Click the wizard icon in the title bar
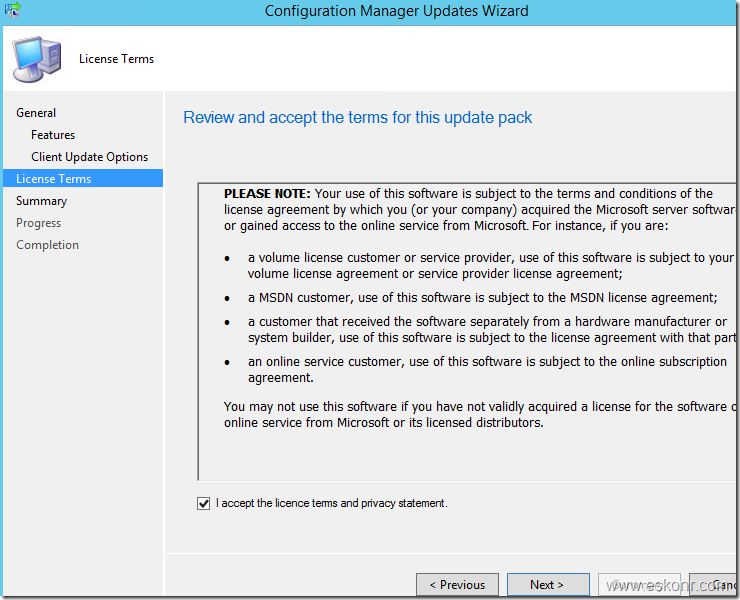Viewport: 740px width, 600px height. click(x=13, y=11)
